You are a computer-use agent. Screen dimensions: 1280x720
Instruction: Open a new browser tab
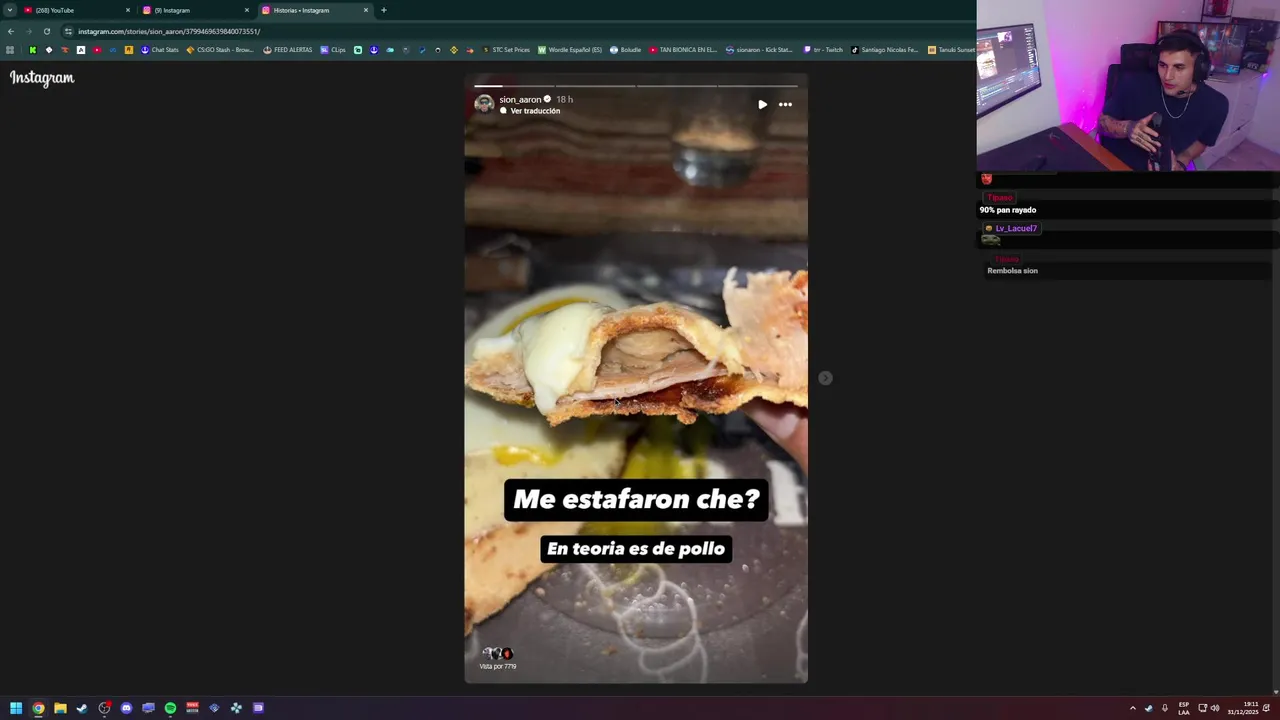click(x=384, y=10)
